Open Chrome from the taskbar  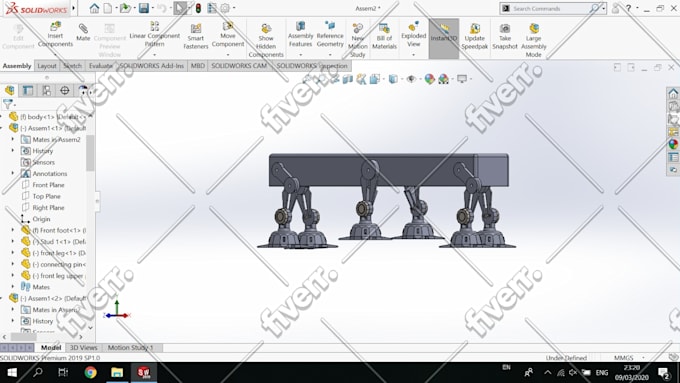click(x=90, y=372)
